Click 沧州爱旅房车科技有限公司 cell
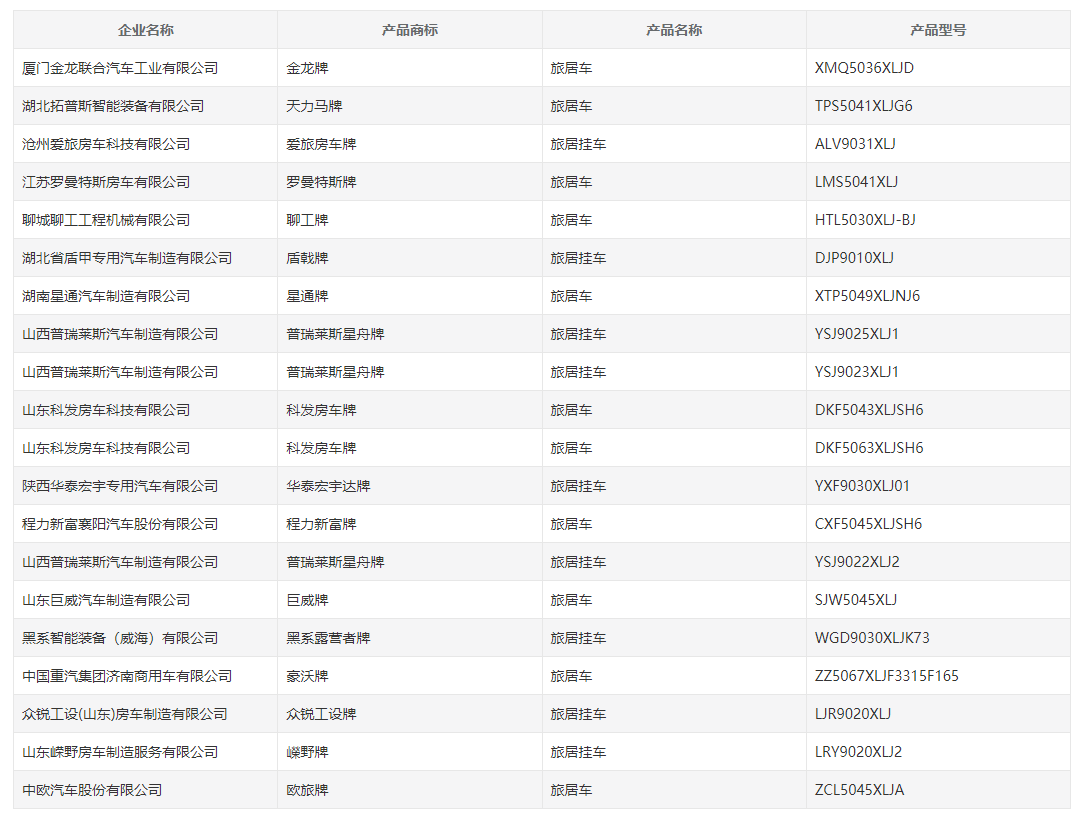 [145, 144]
